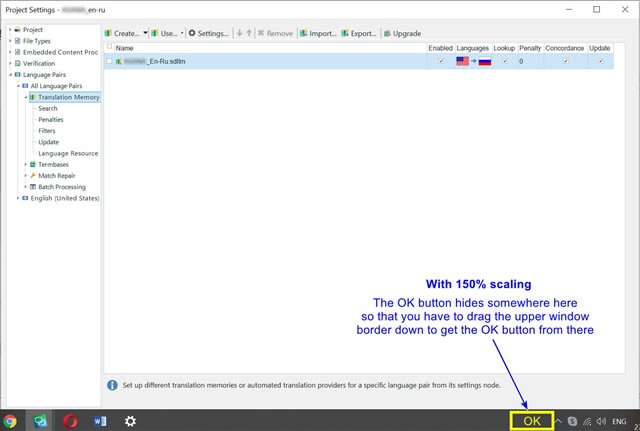Select the Verification tree node

click(x=39, y=63)
